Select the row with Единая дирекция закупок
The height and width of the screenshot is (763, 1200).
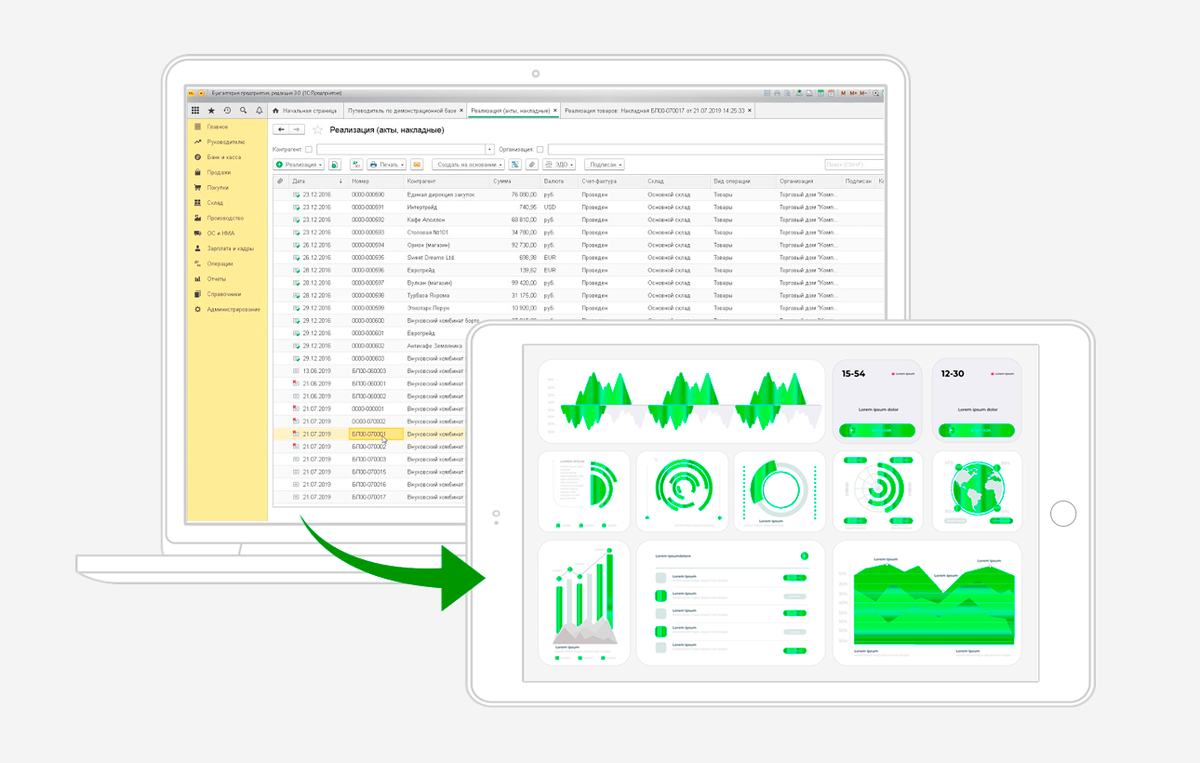pos(580,194)
